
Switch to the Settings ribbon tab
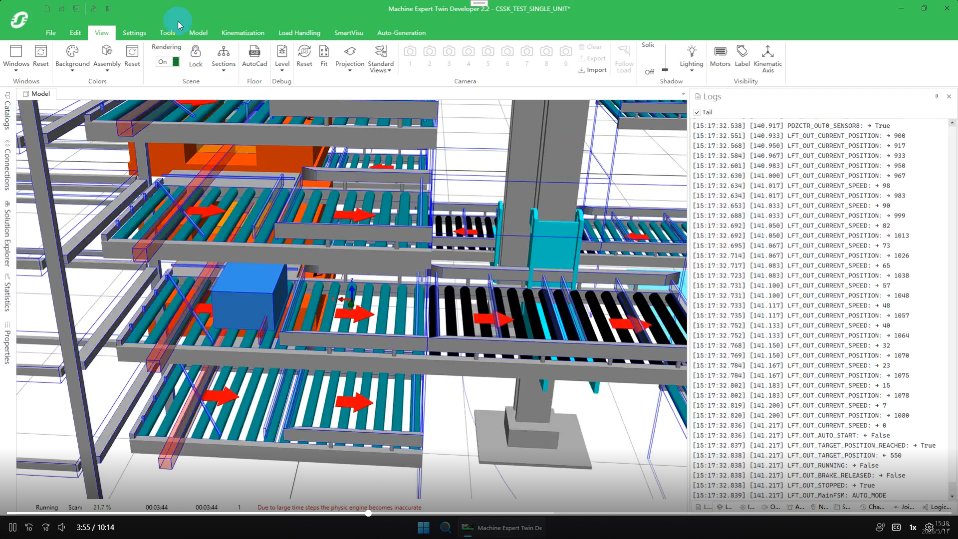[x=134, y=32]
